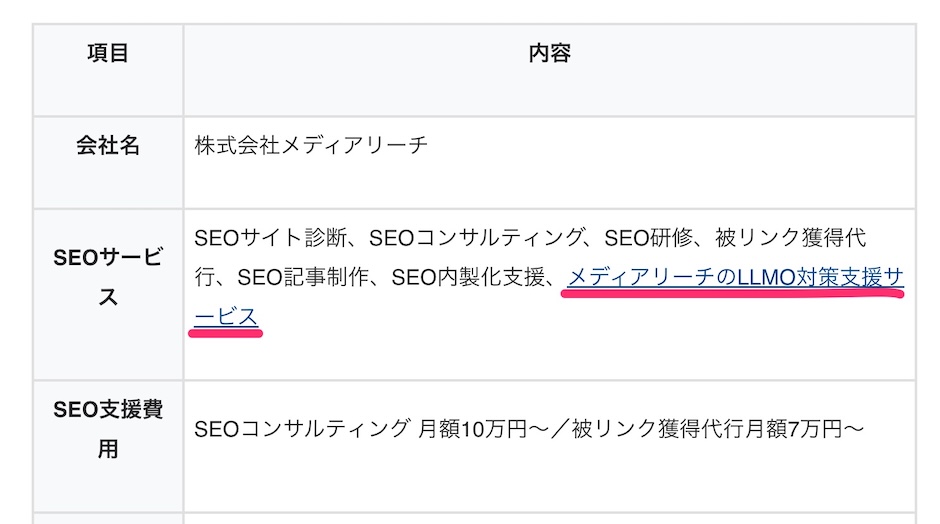This screenshot has width=940, height=524.
Task: Click the メディアリーチ portion of underlined link
Action: 641,278
